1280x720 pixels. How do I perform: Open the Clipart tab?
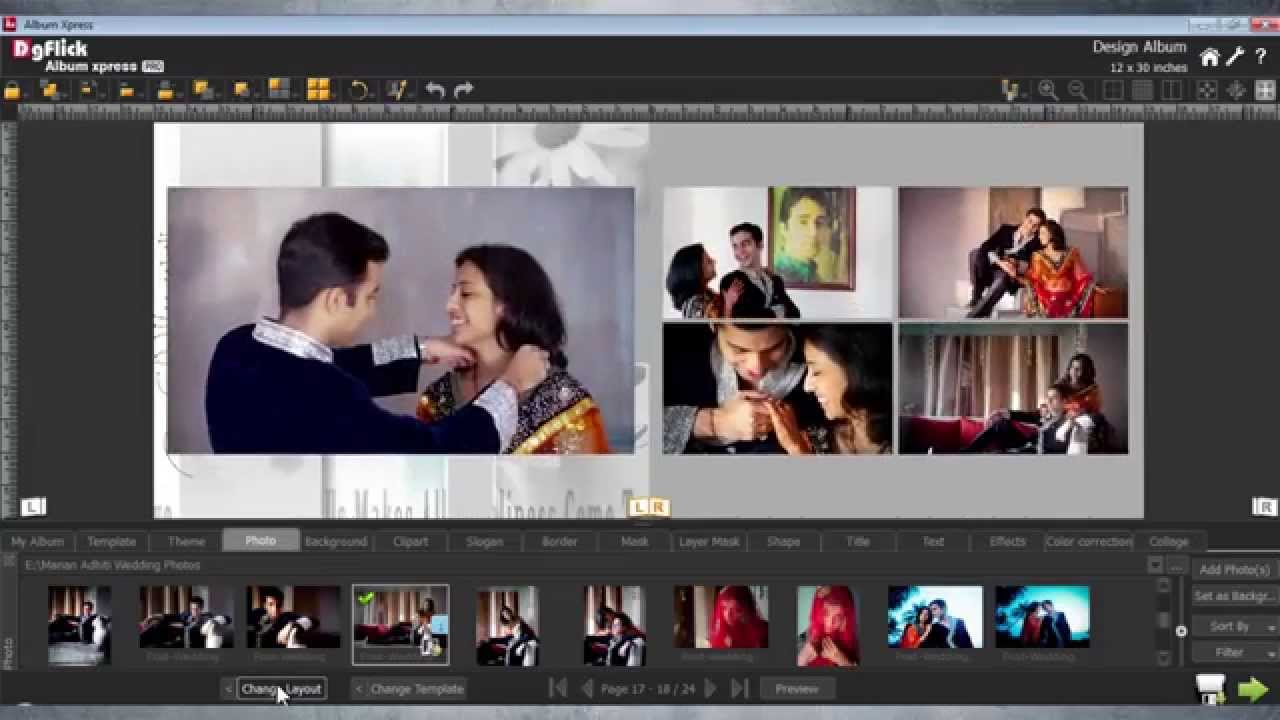coord(410,541)
